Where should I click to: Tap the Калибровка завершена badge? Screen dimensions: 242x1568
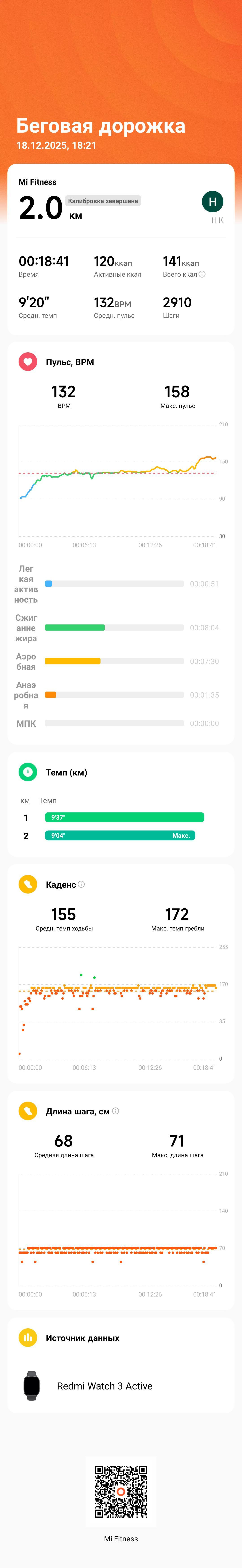[x=103, y=201]
